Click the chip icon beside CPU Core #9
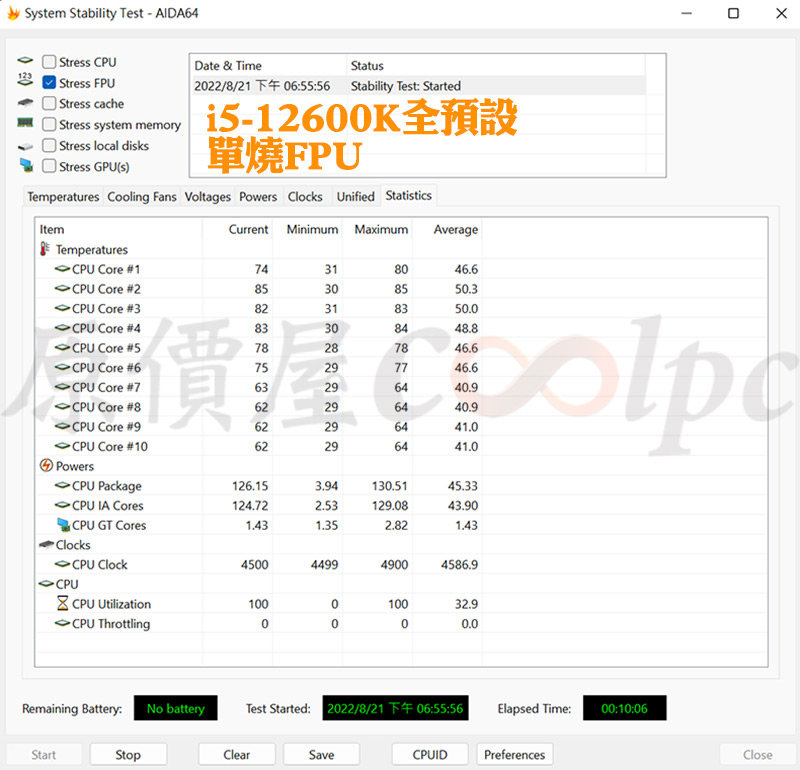The height and width of the screenshot is (770, 800). [62, 426]
